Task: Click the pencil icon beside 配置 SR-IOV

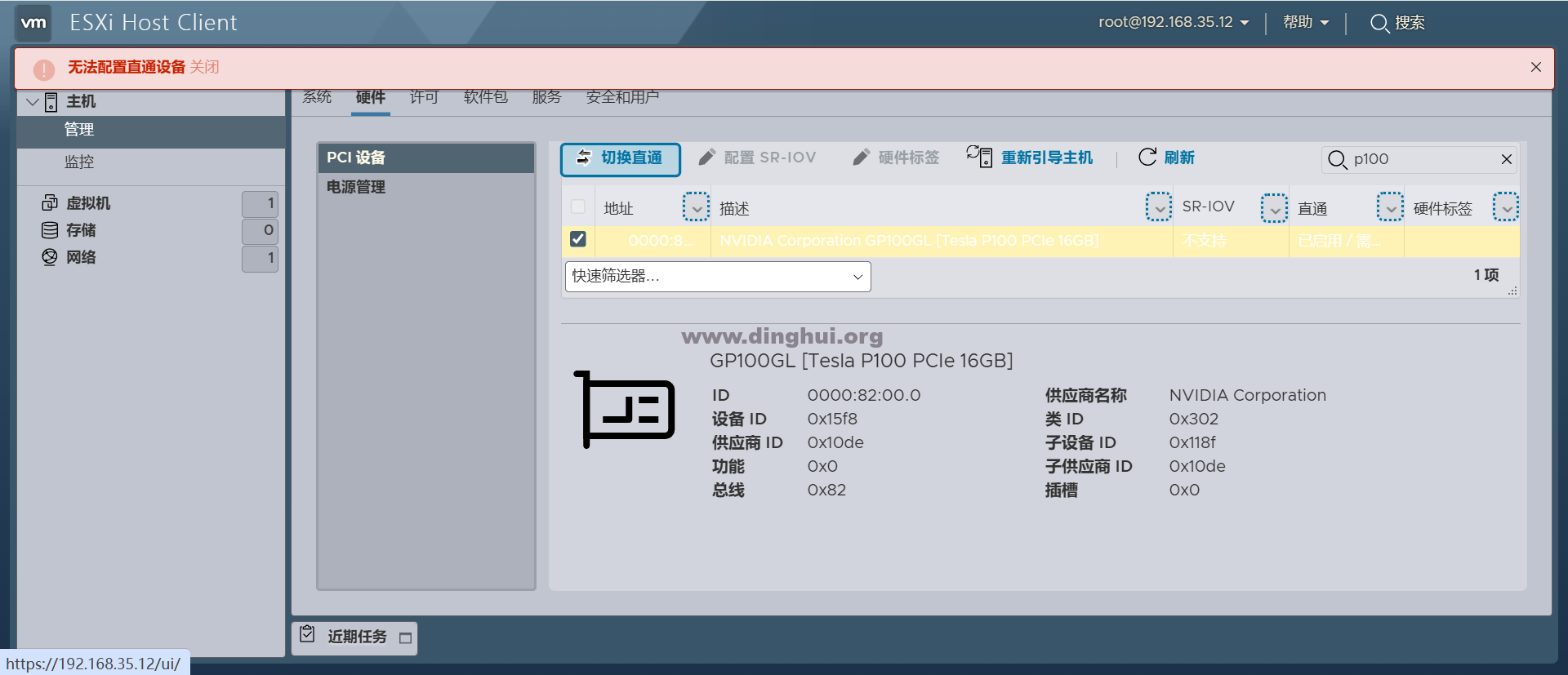Action: pos(707,158)
